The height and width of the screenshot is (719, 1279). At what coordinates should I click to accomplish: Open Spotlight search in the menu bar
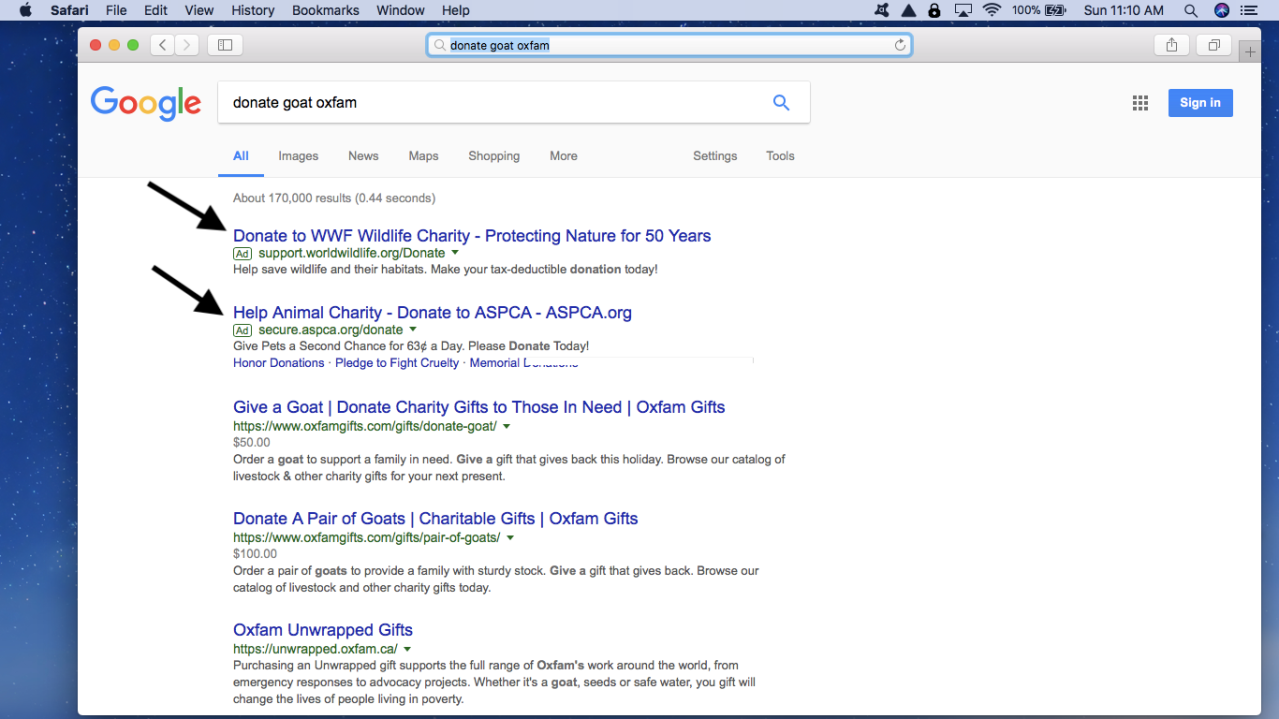tap(1190, 10)
